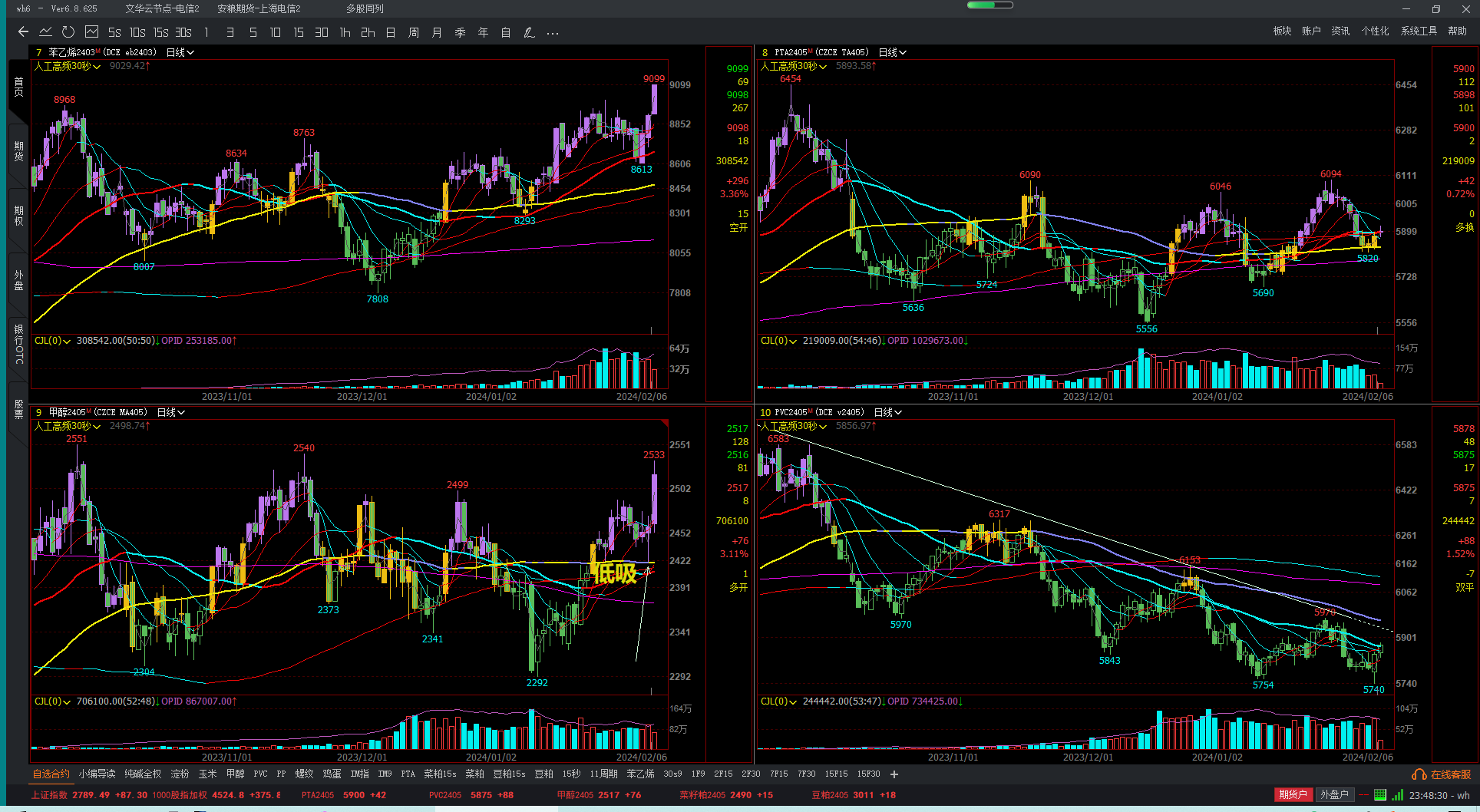Add a new page with plus icon
Viewport: 1480px width, 812px height.
click(894, 774)
